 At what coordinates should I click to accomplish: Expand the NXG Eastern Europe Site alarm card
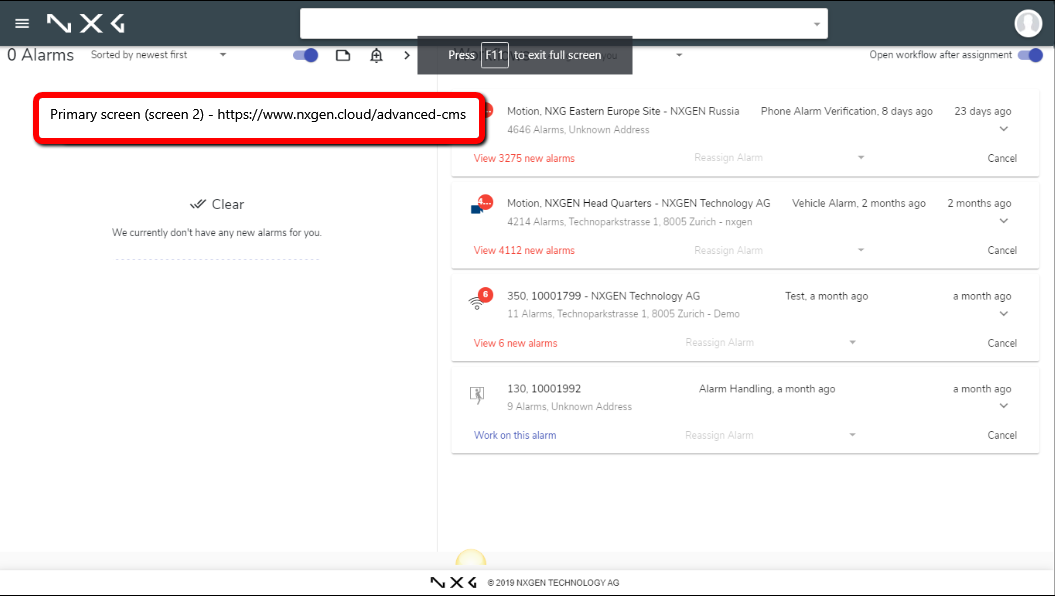[1004, 128]
